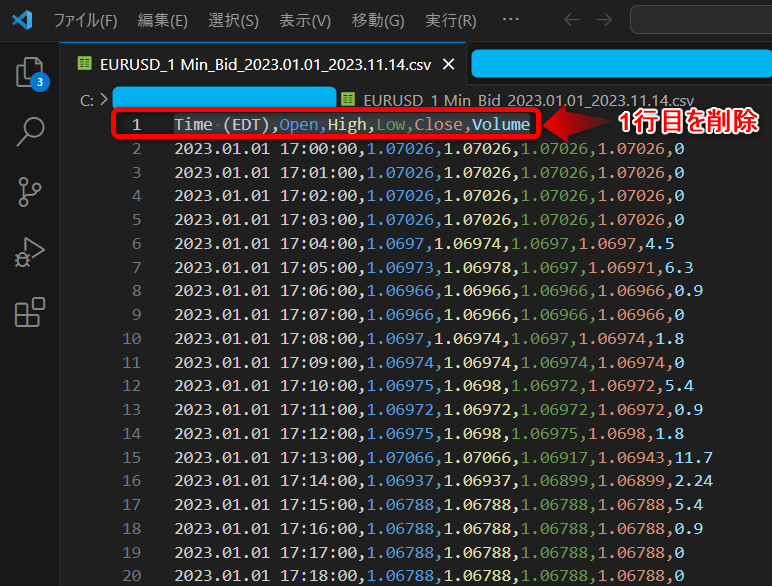Click the High column header word
This screenshot has height=586, width=772.
[347, 125]
